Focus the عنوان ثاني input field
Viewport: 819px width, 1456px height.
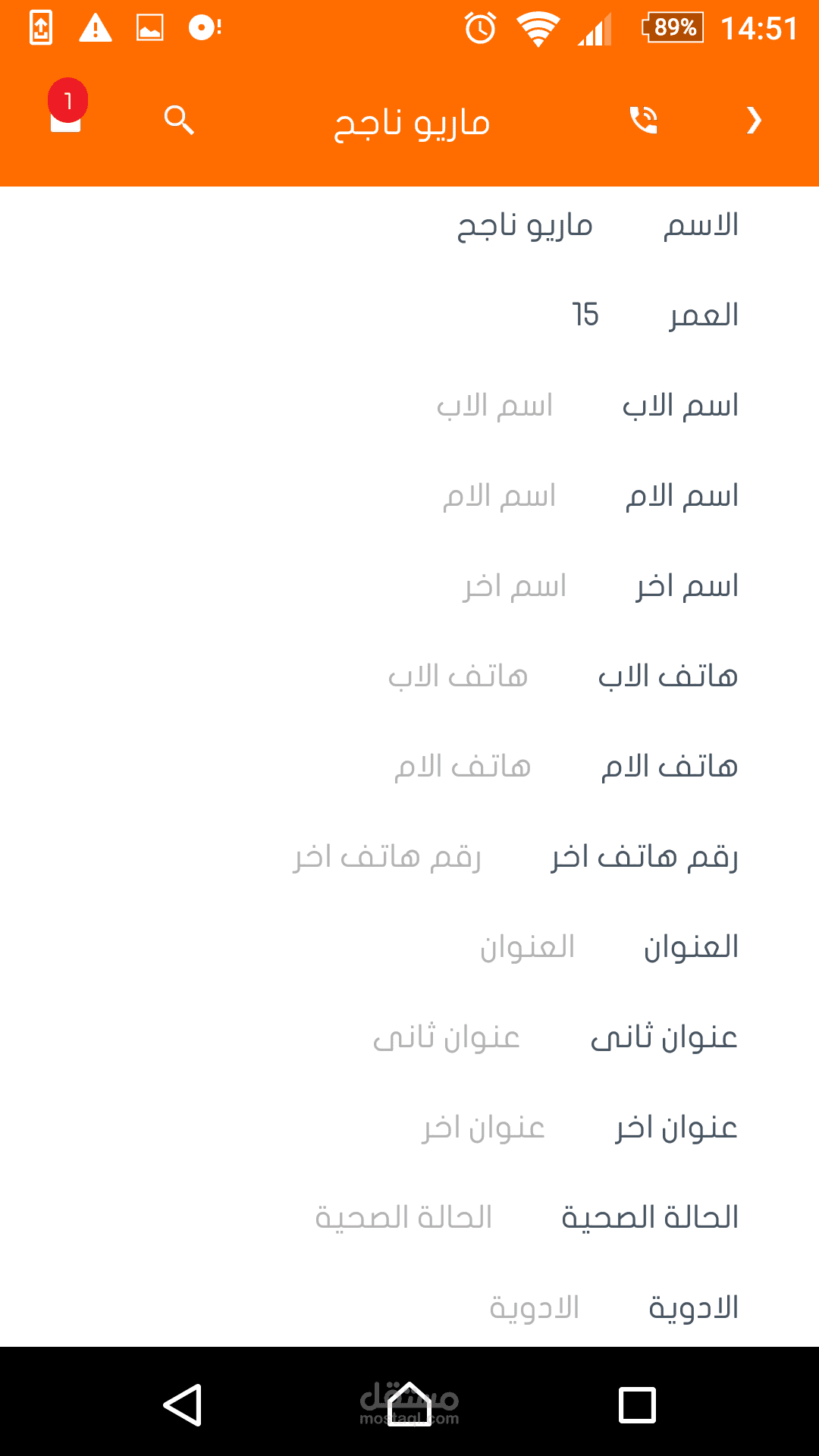coord(447,1037)
